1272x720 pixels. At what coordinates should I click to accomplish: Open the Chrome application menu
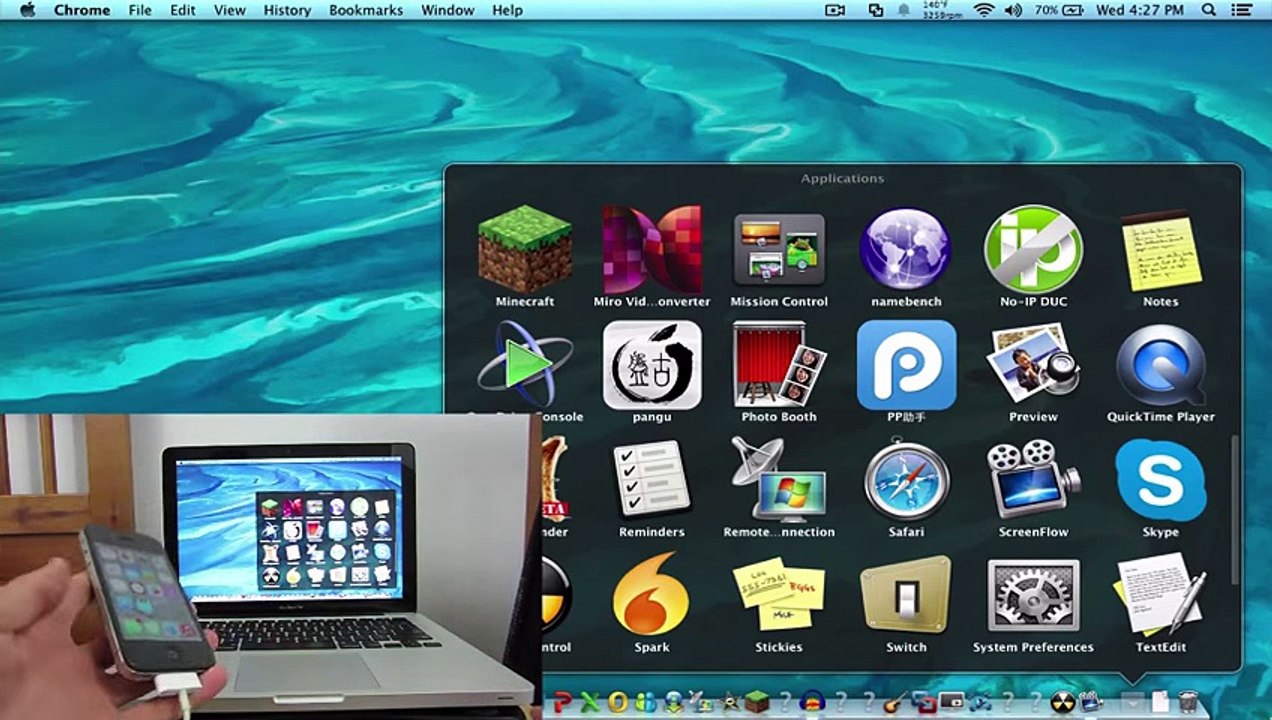82,10
